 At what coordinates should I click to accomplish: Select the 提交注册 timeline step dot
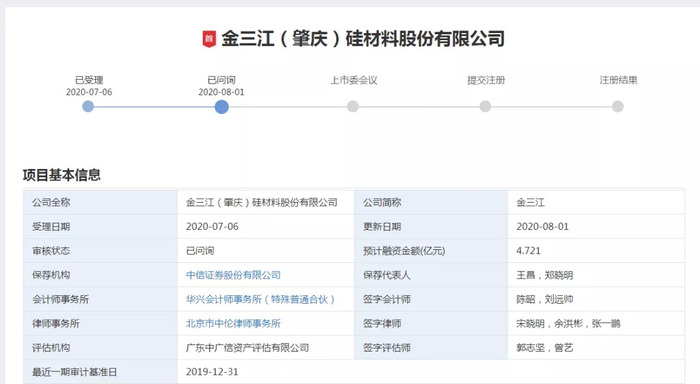pos(485,106)
